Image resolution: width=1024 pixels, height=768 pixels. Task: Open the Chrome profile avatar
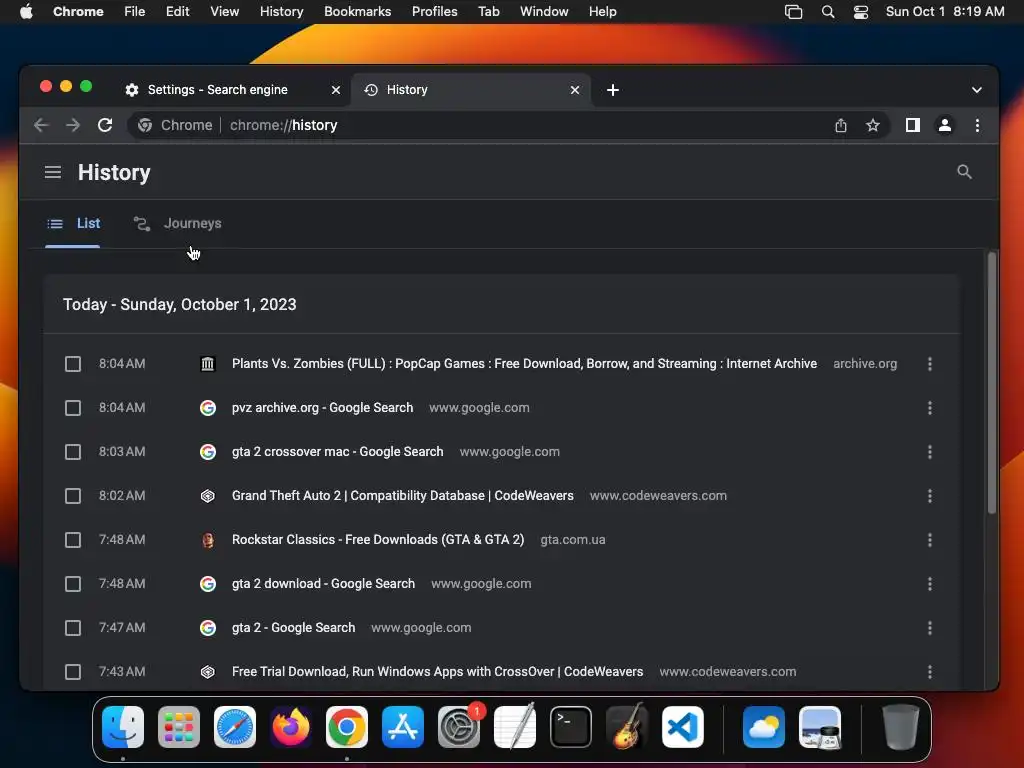pos(944,125)
